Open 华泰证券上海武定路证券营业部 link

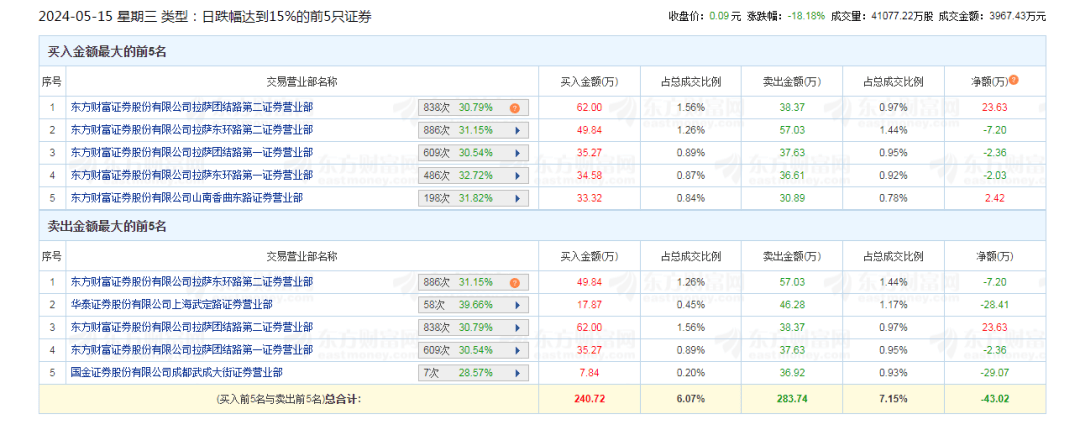(x=172, y=305)
